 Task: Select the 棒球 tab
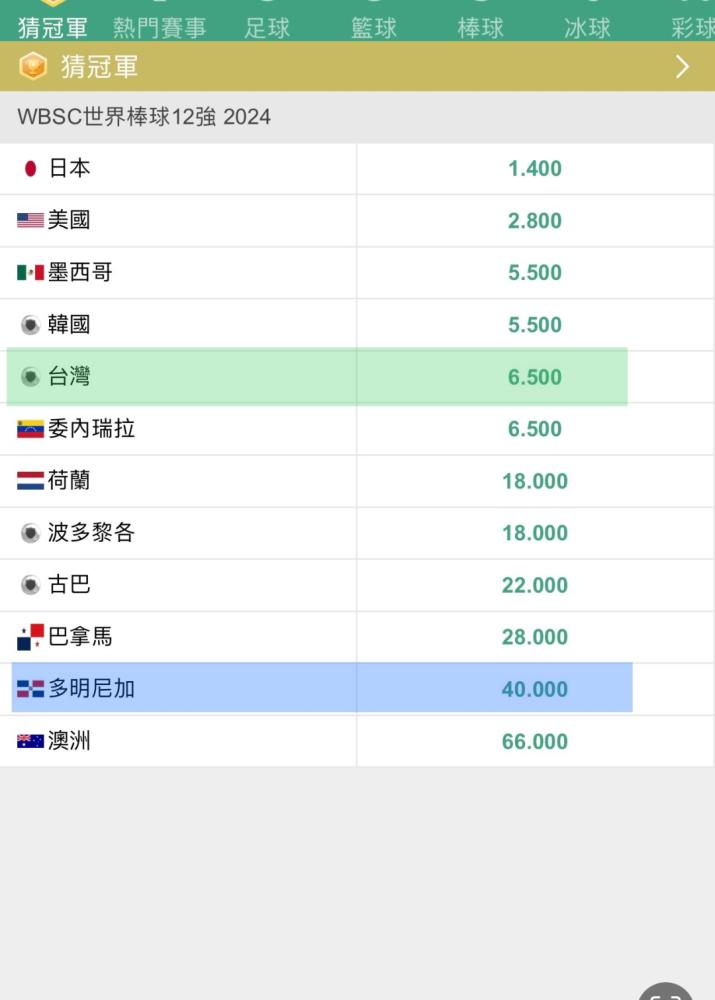coord(480,28)
